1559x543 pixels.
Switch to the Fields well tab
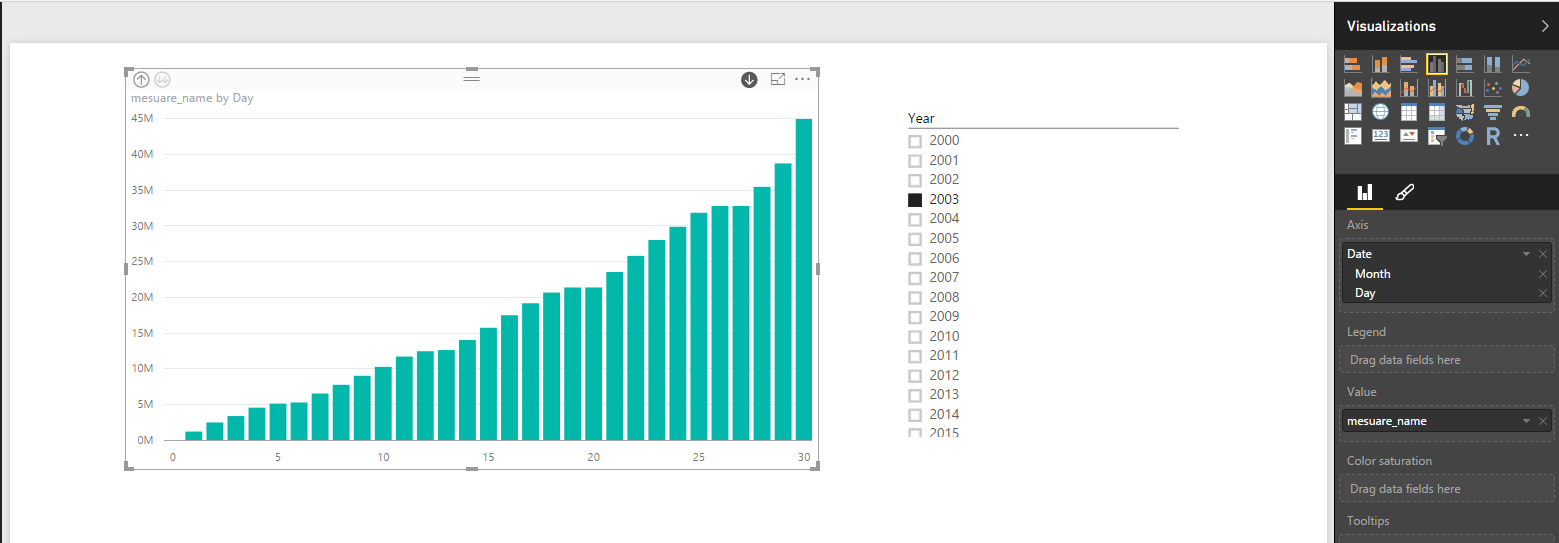(x=1364, y=193)
